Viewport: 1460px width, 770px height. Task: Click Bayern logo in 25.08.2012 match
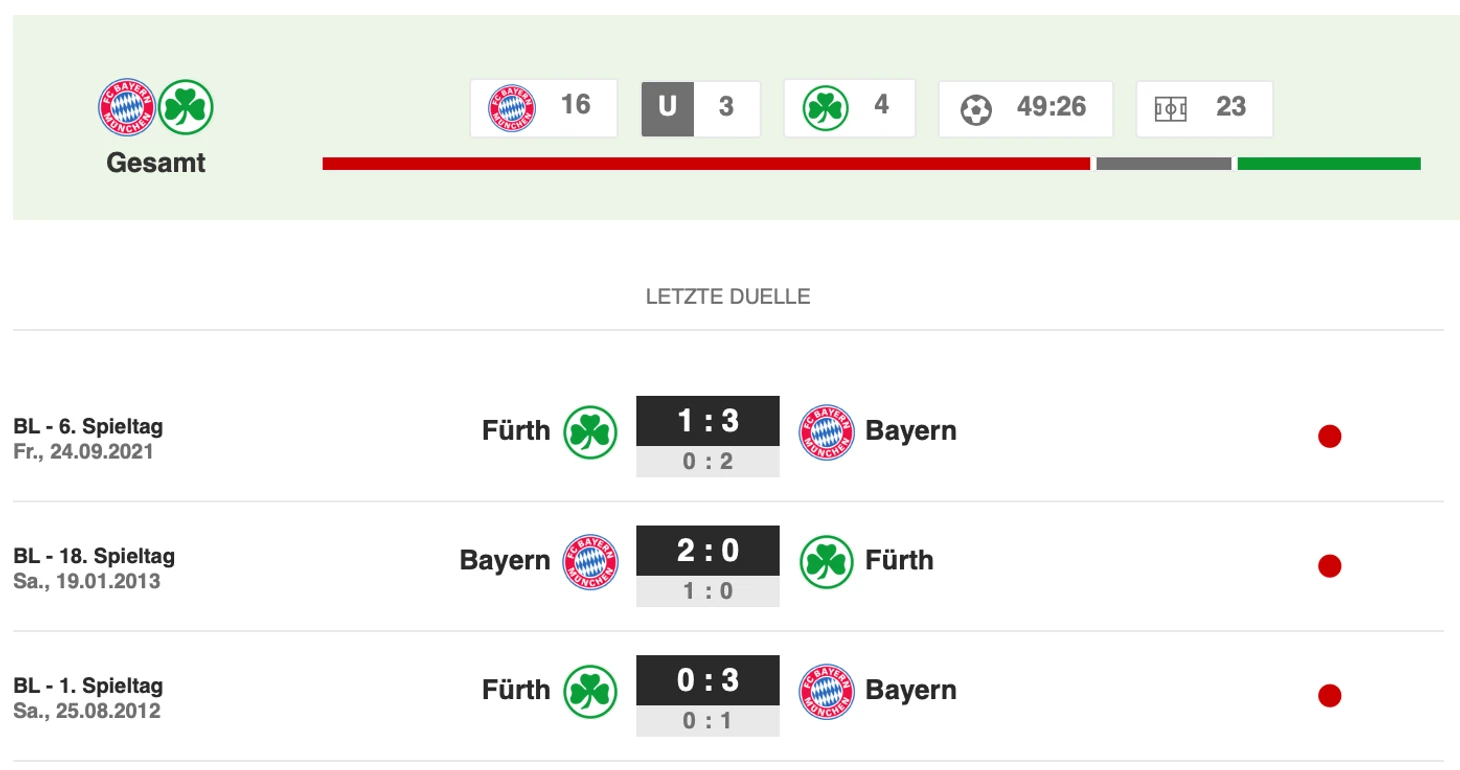tap(826, 691)
